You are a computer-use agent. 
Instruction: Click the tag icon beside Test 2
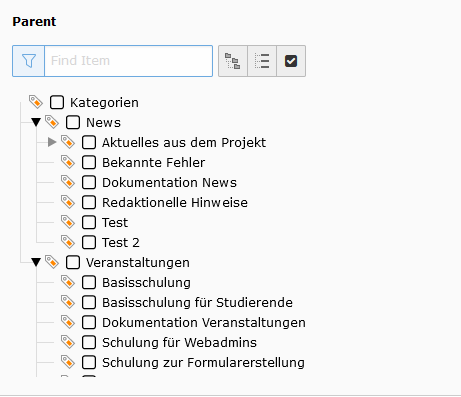68,242
